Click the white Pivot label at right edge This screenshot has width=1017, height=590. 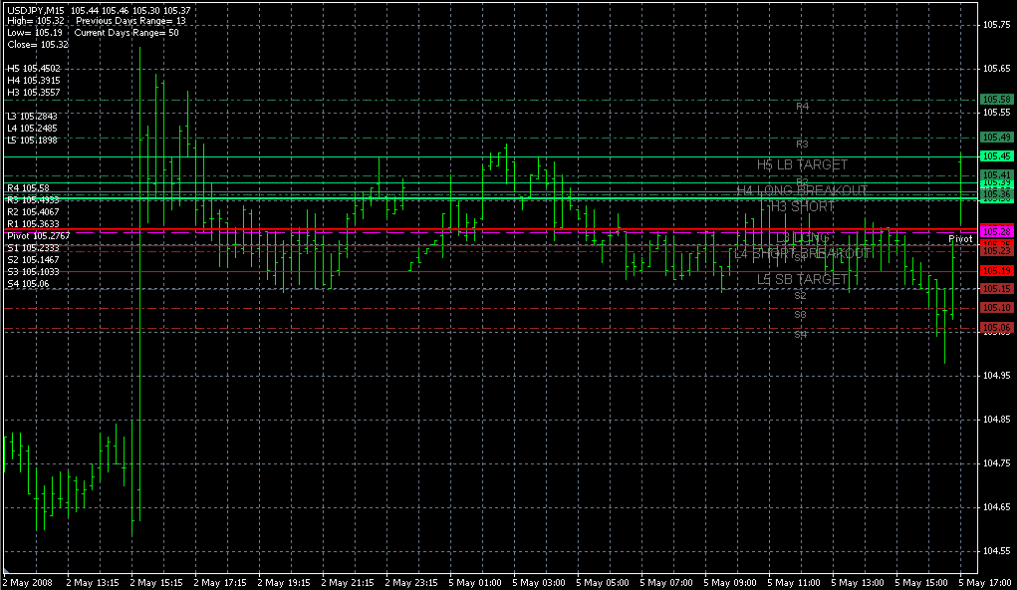click(x=960, y=240)
